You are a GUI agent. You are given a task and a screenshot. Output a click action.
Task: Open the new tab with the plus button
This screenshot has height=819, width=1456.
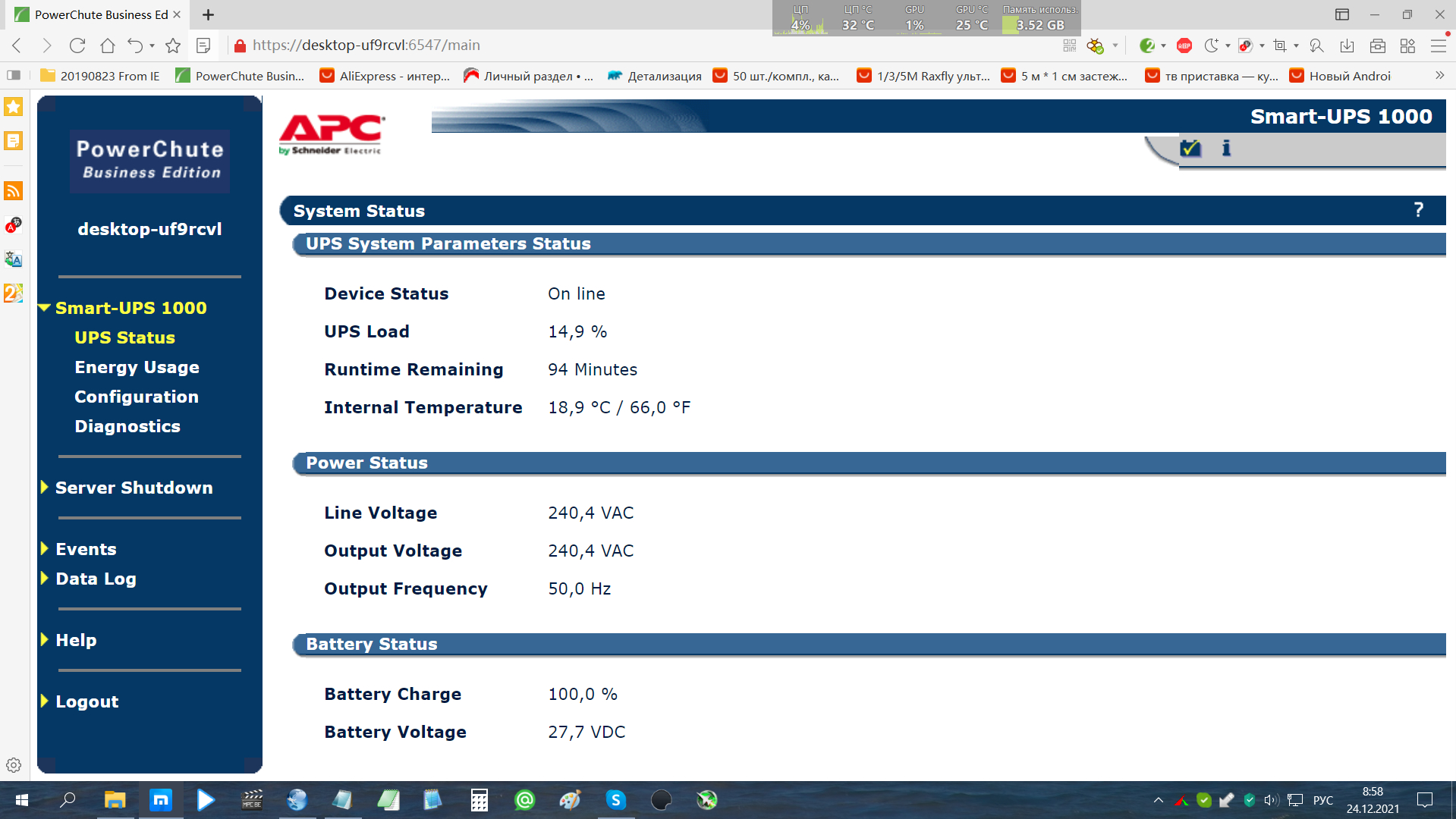[x=209, y=14]
